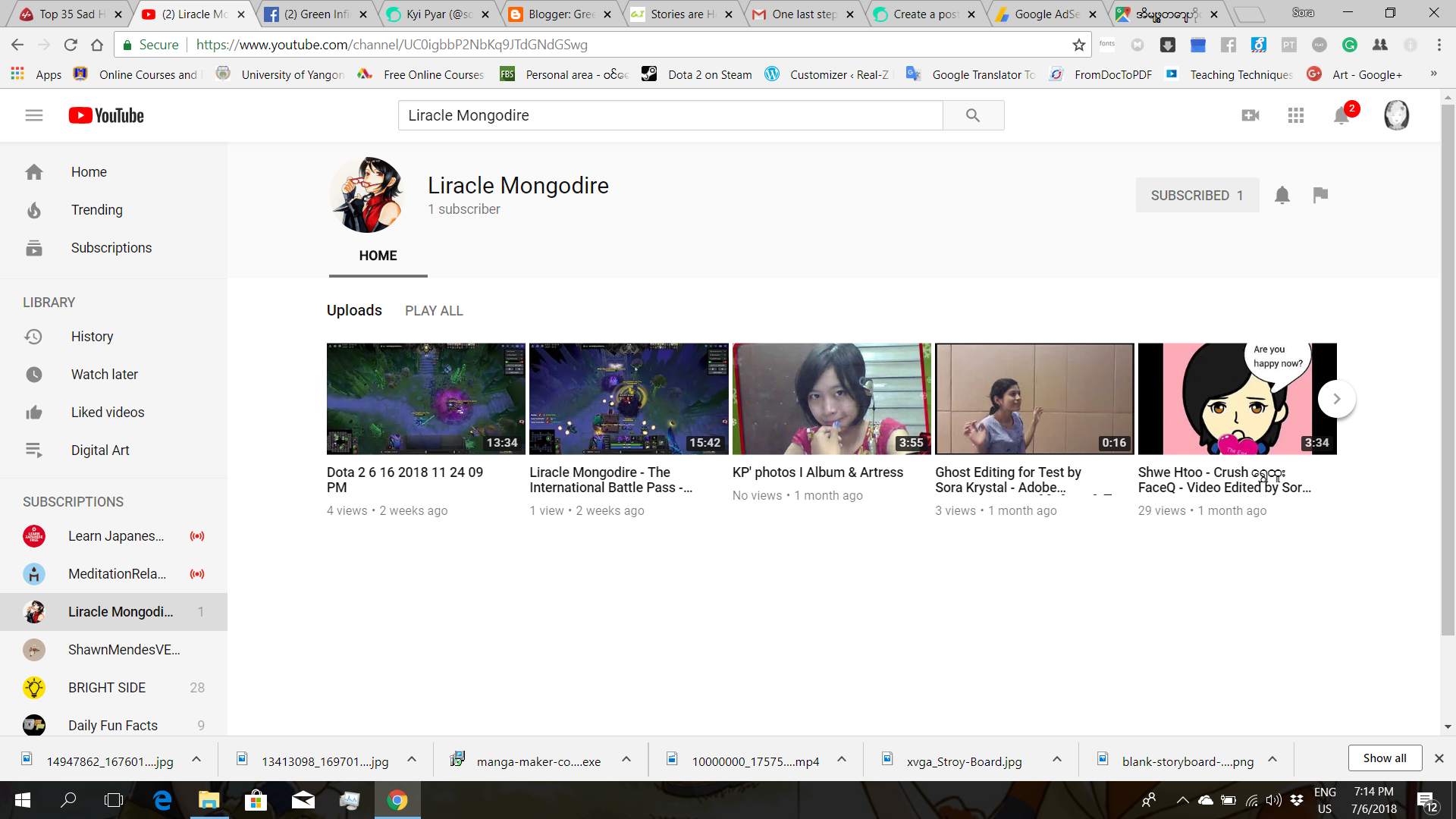
Task: Bookmark page with the star icon
Action: 1078,45
